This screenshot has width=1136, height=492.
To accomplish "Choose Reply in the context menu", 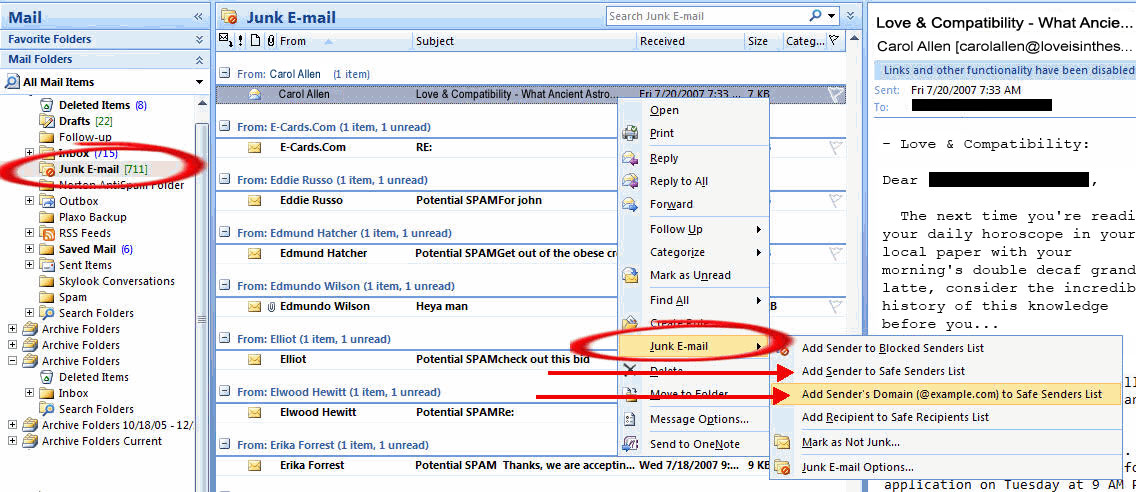I will [664, 158].
